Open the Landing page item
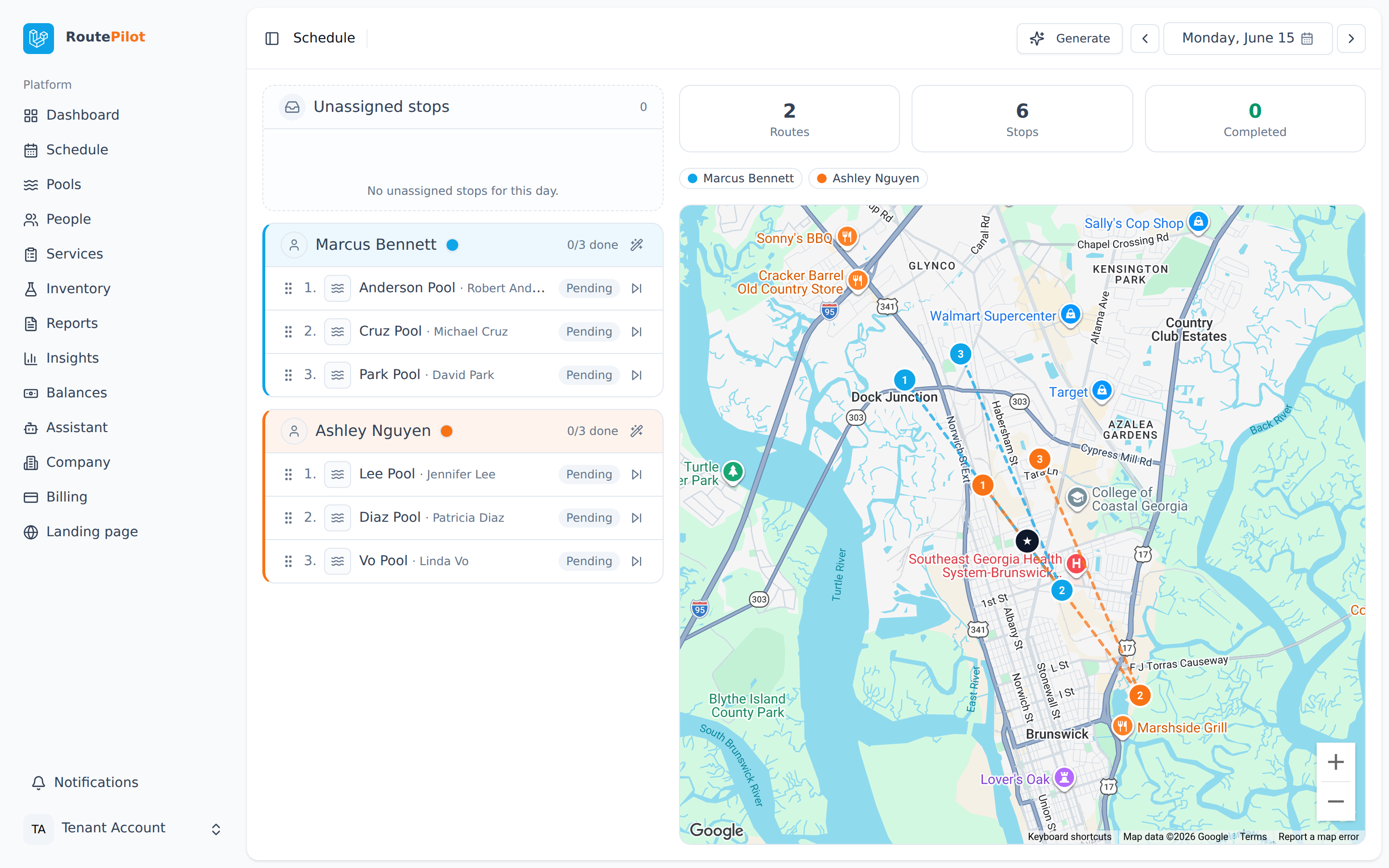 92,531
